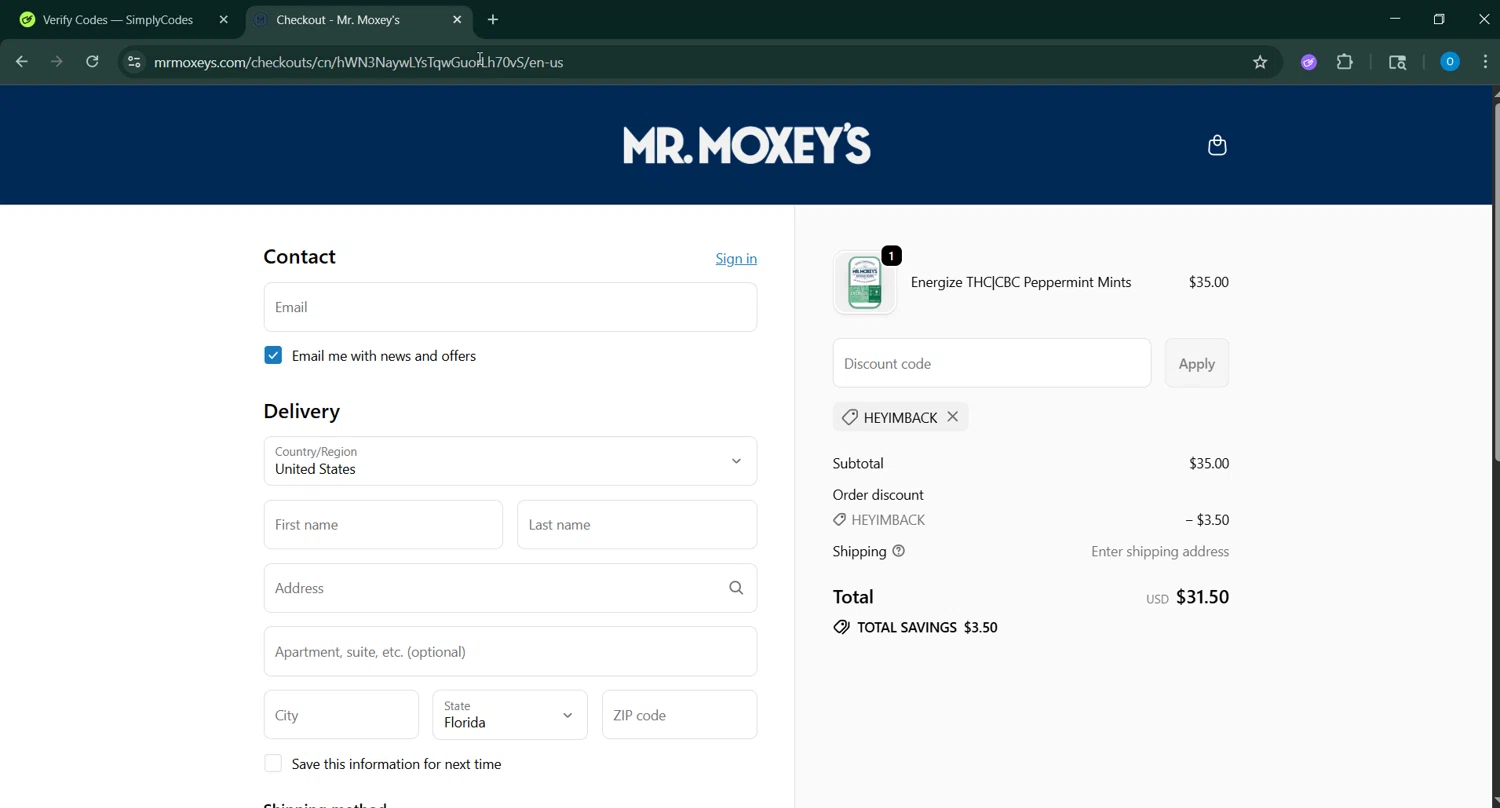Viewport: 1500px width, 808px height.
Task: Minimize the browser window
Action: pos(1395,19)
